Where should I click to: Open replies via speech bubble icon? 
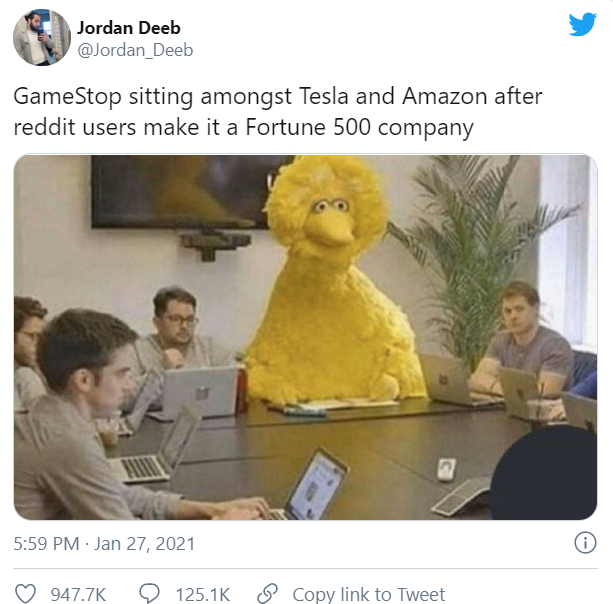149,593
